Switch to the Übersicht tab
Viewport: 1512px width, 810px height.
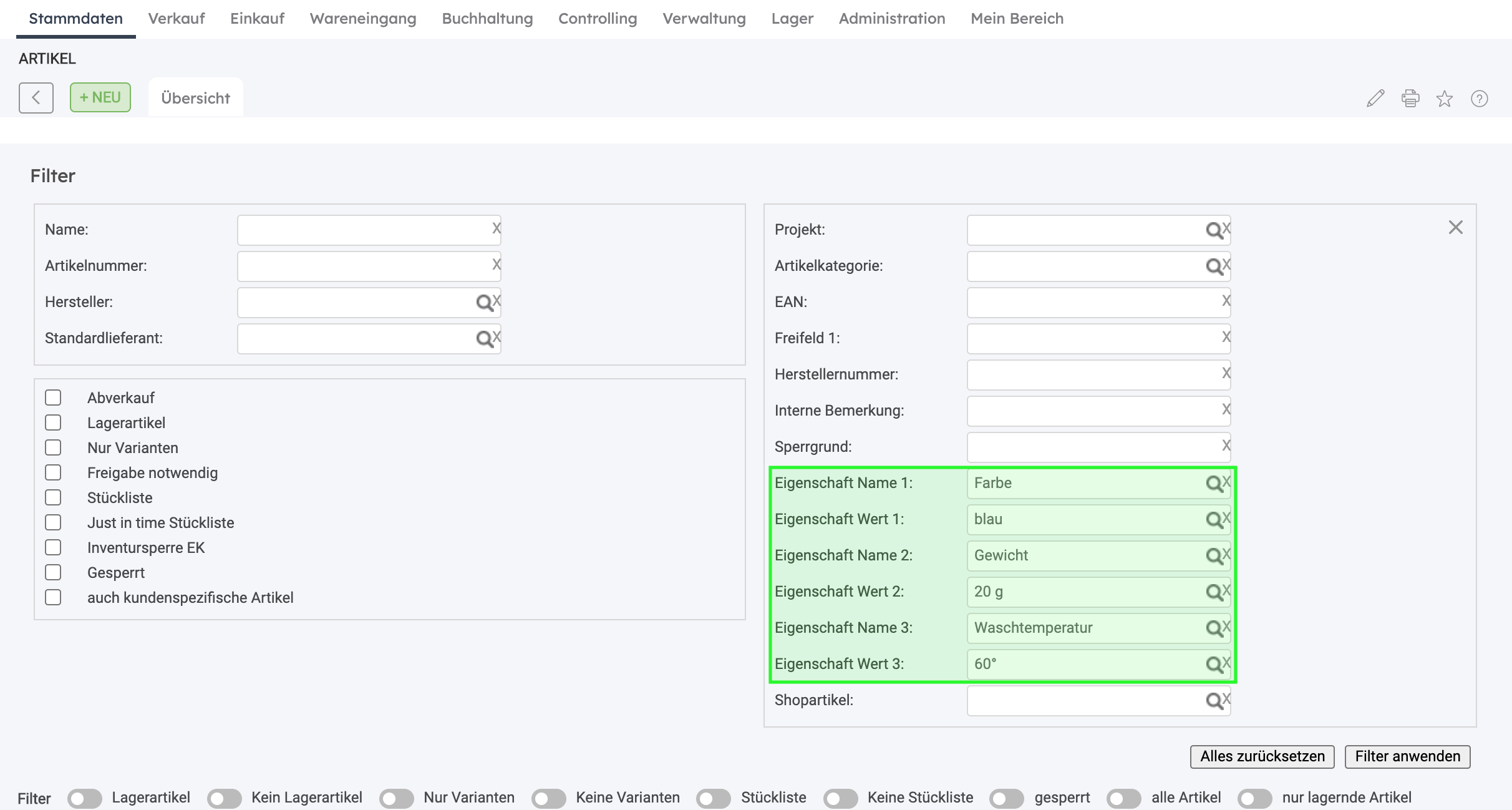(x=196, y=98)
